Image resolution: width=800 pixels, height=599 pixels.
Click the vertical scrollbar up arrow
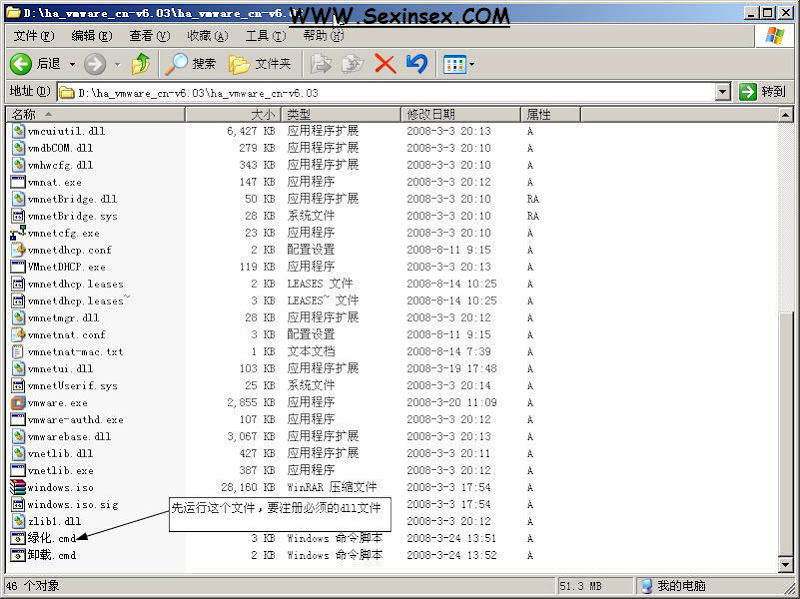pyautogui.click(x=786, y=115)
